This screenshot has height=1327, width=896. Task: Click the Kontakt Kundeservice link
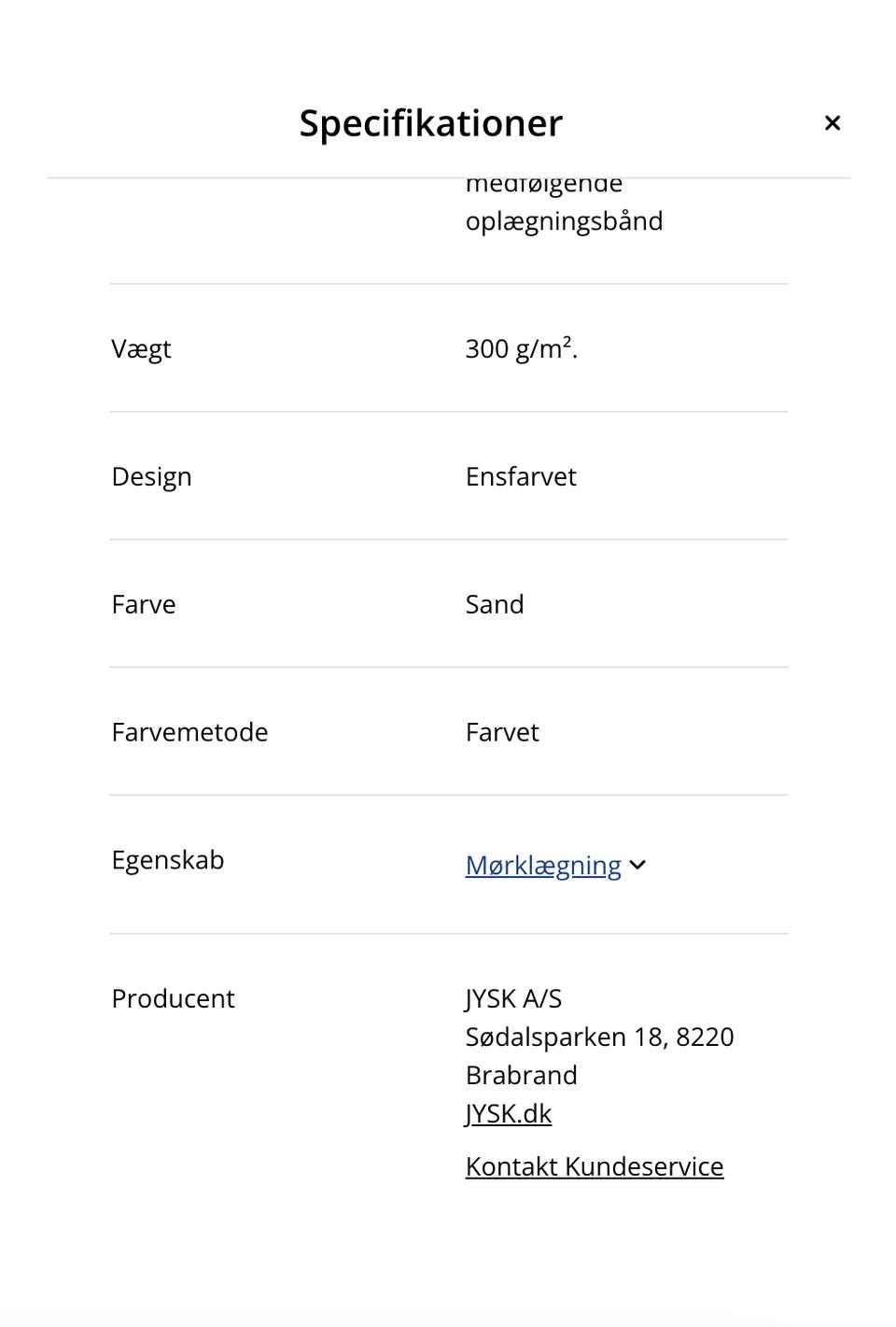pyautogui.click(x=595, y=1166)
